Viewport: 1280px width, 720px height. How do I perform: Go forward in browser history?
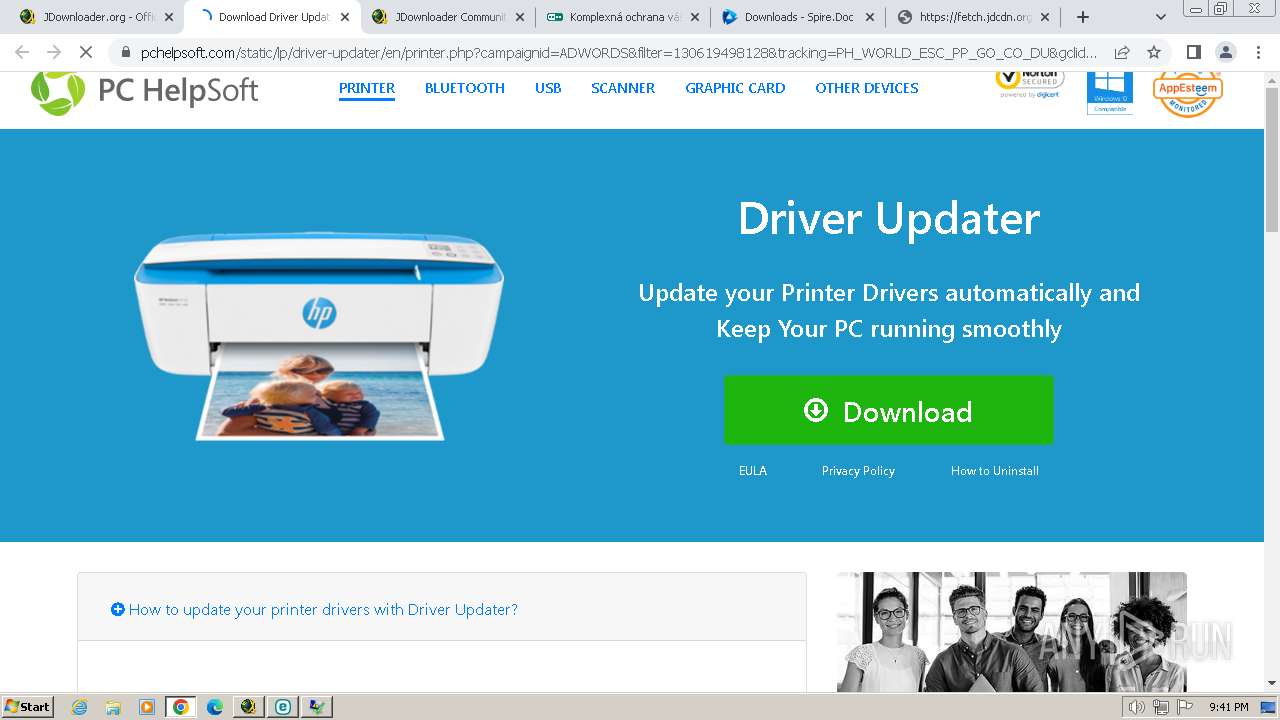54,52
